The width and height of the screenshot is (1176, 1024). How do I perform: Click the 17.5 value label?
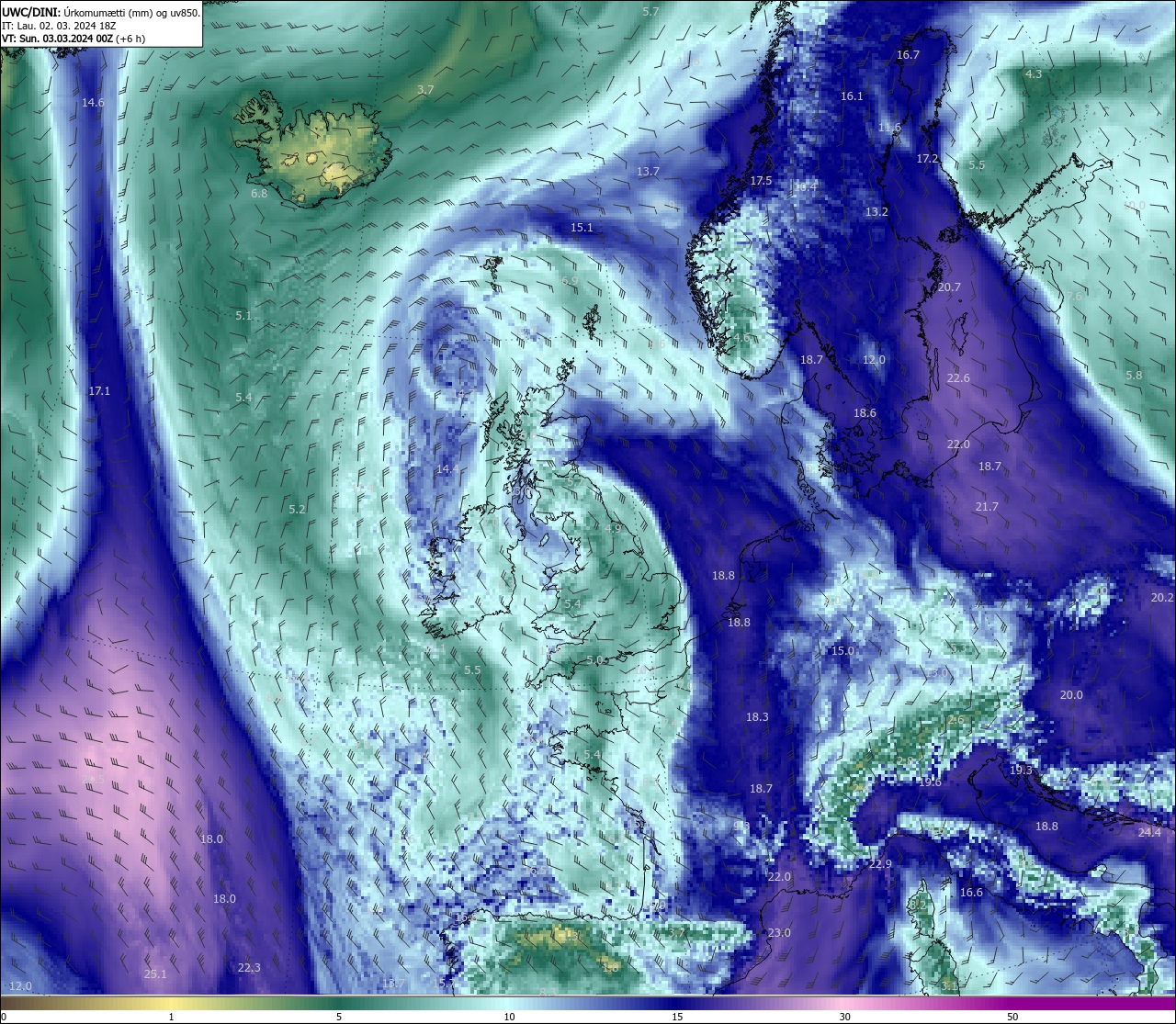coord(761,181)
